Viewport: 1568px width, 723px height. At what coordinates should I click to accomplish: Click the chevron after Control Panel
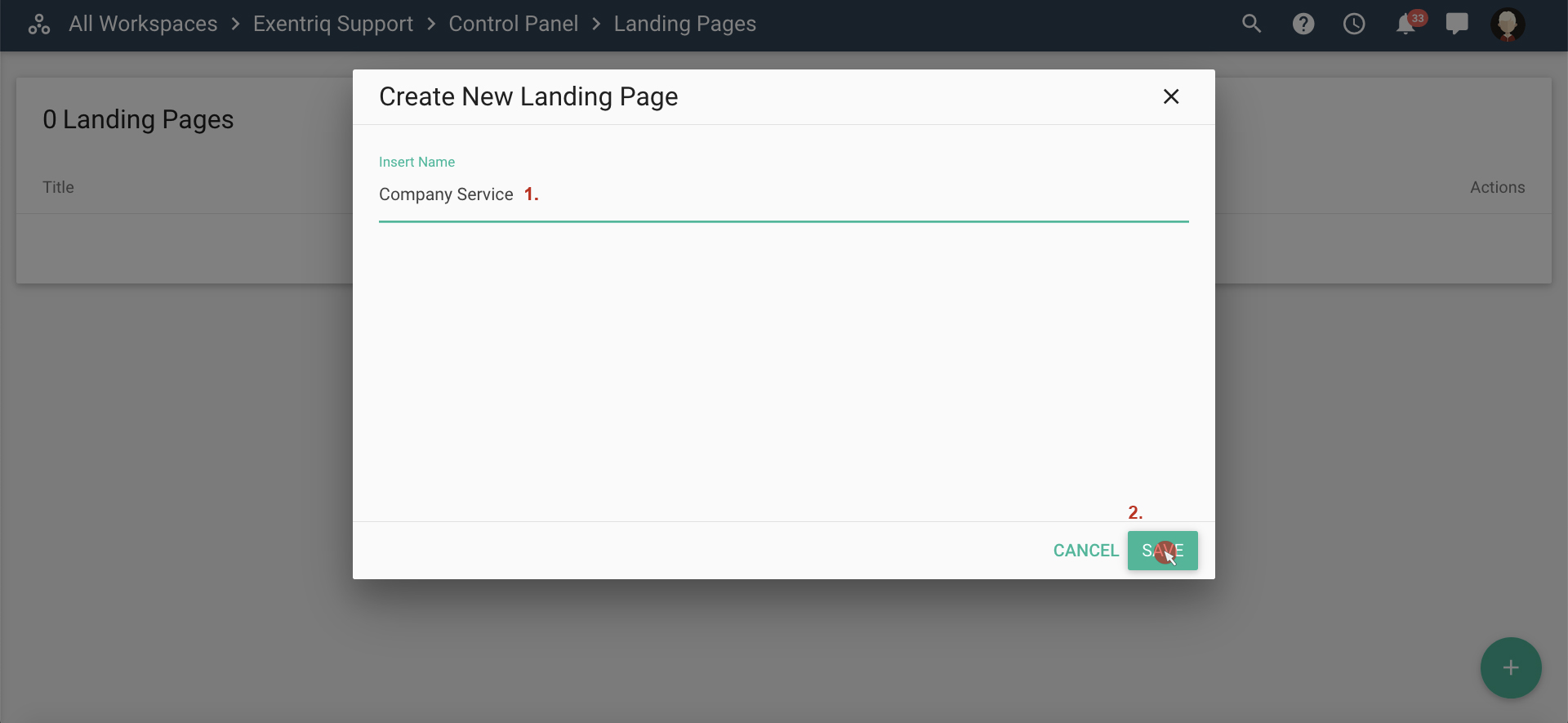pos(596,25)
